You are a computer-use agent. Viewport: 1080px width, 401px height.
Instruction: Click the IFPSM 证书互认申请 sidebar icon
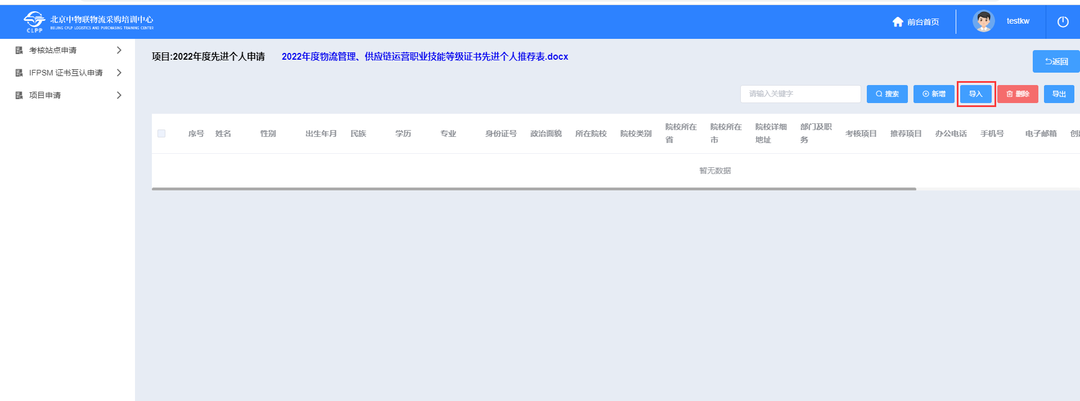coord(19,72)
